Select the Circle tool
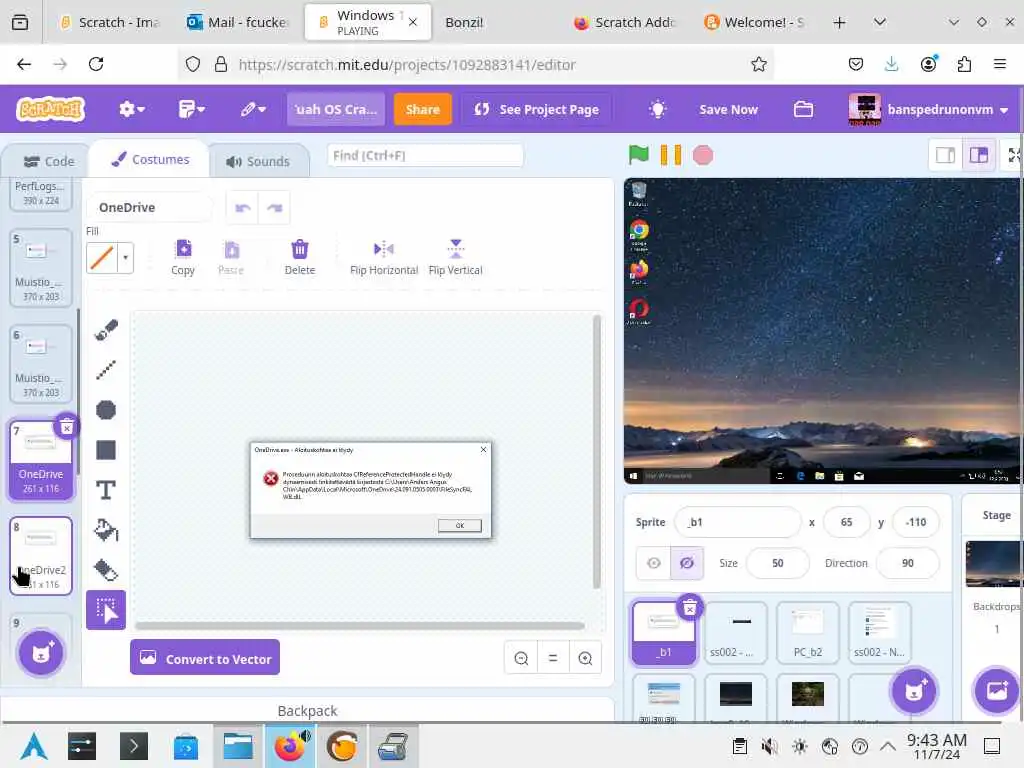This screenshot has width=1024, height=768. click(x=106, y=410)
